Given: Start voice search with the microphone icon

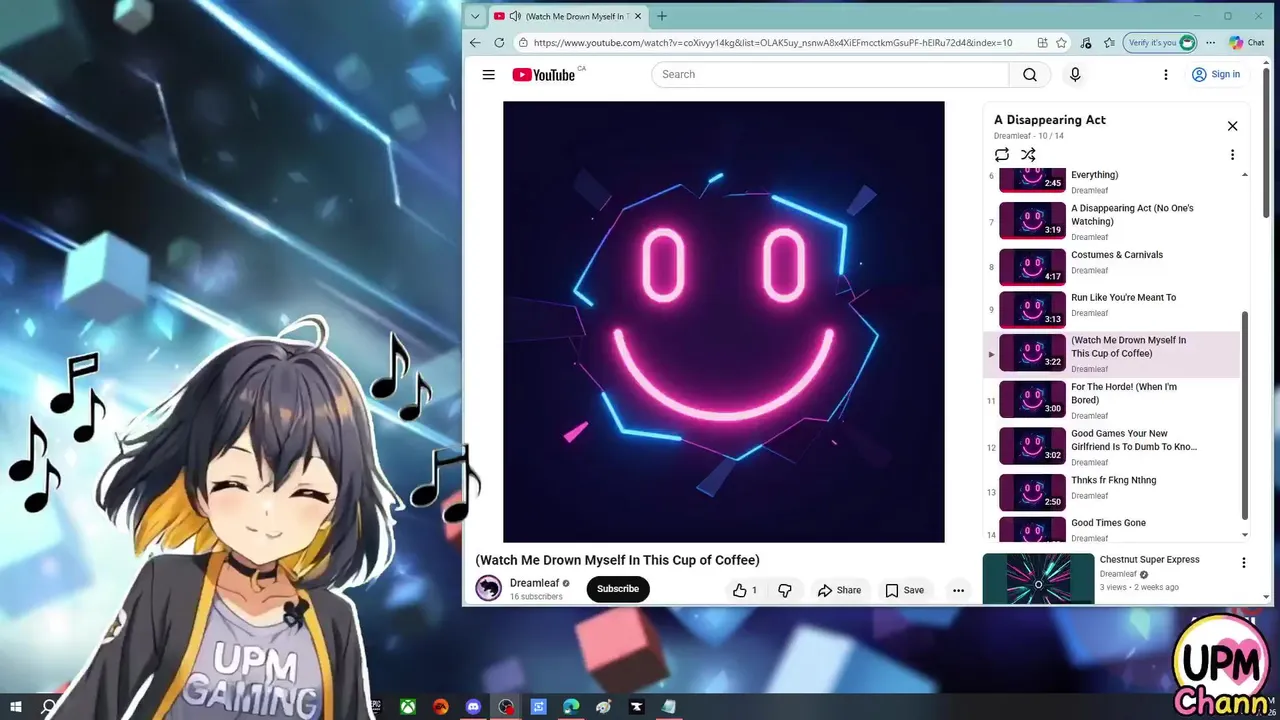Looking at the screenshot, I should point(1075,75).
